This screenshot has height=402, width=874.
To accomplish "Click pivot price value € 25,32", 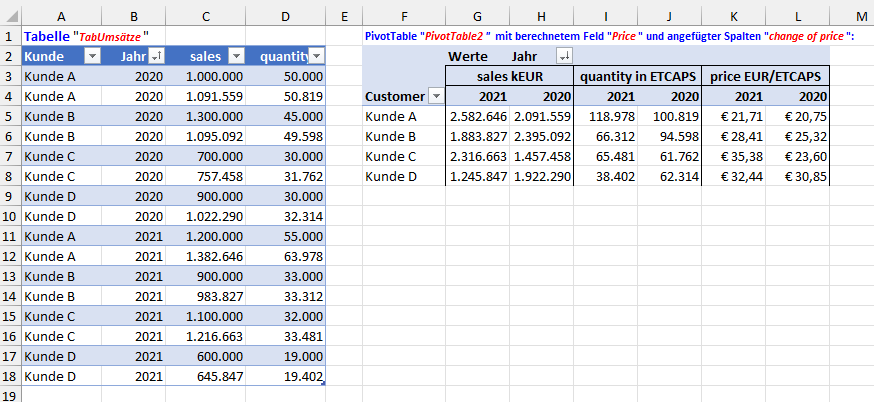I will click(x=798, y=137).
